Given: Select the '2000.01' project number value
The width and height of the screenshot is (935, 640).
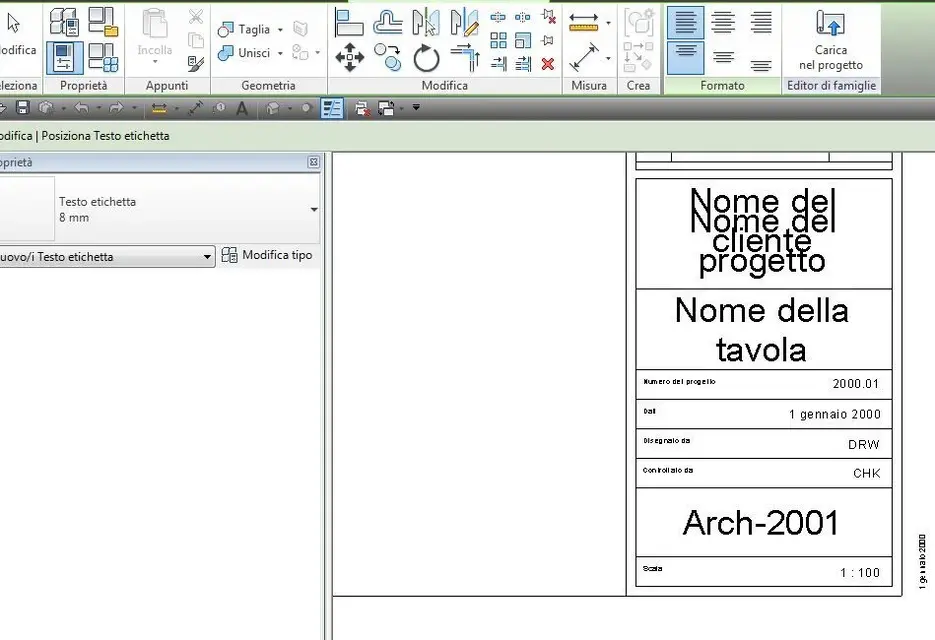Looking at the screenshot, I should [x=856, y=384].
